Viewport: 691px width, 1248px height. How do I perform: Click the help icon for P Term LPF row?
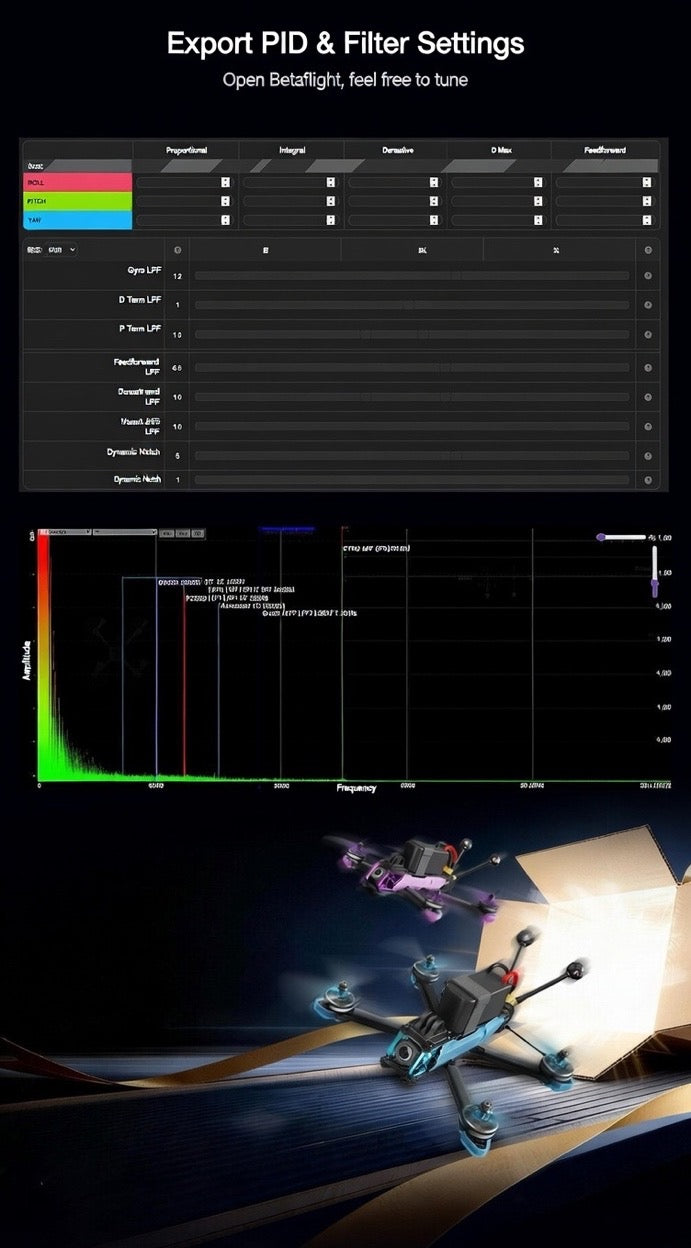point(648,334)
